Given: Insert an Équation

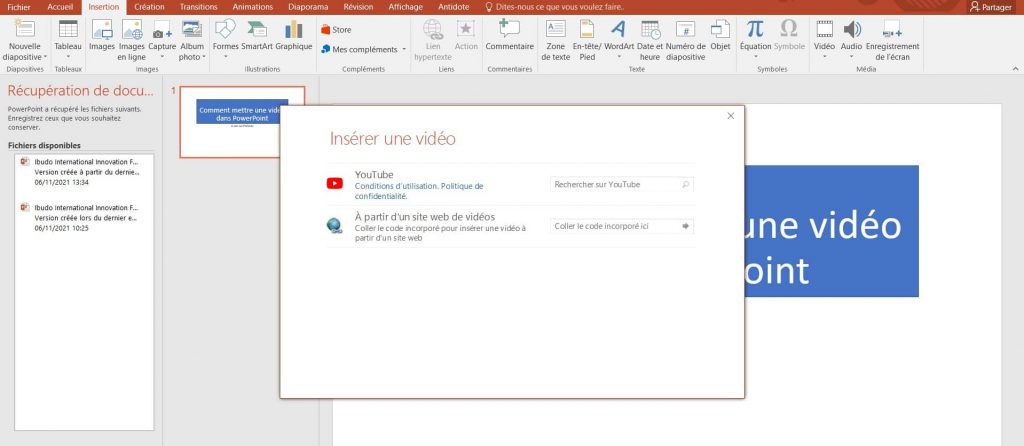Looking at the screenshot, I should (755, 29).
